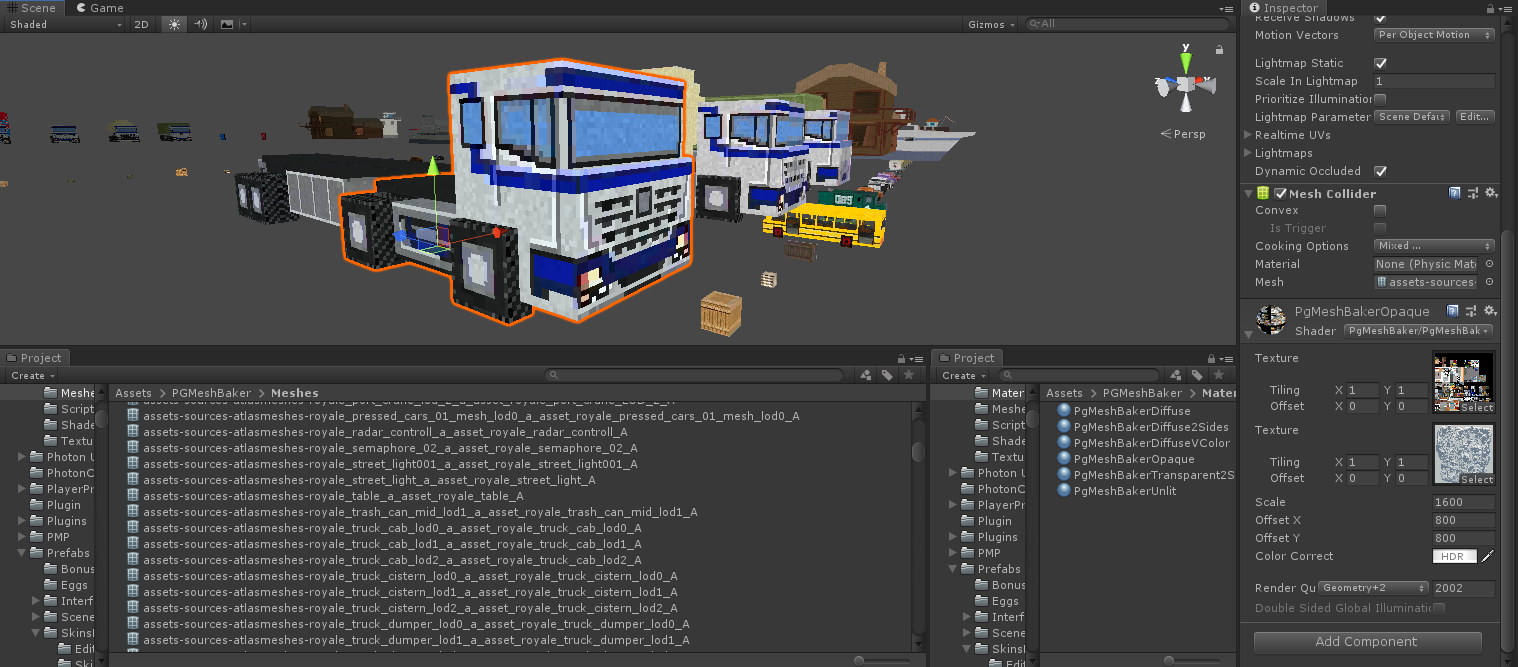Screen dimensions: 1518x667
Task: Open Render Queue Geometry+2 dropdown
Action: [1373, 588]
